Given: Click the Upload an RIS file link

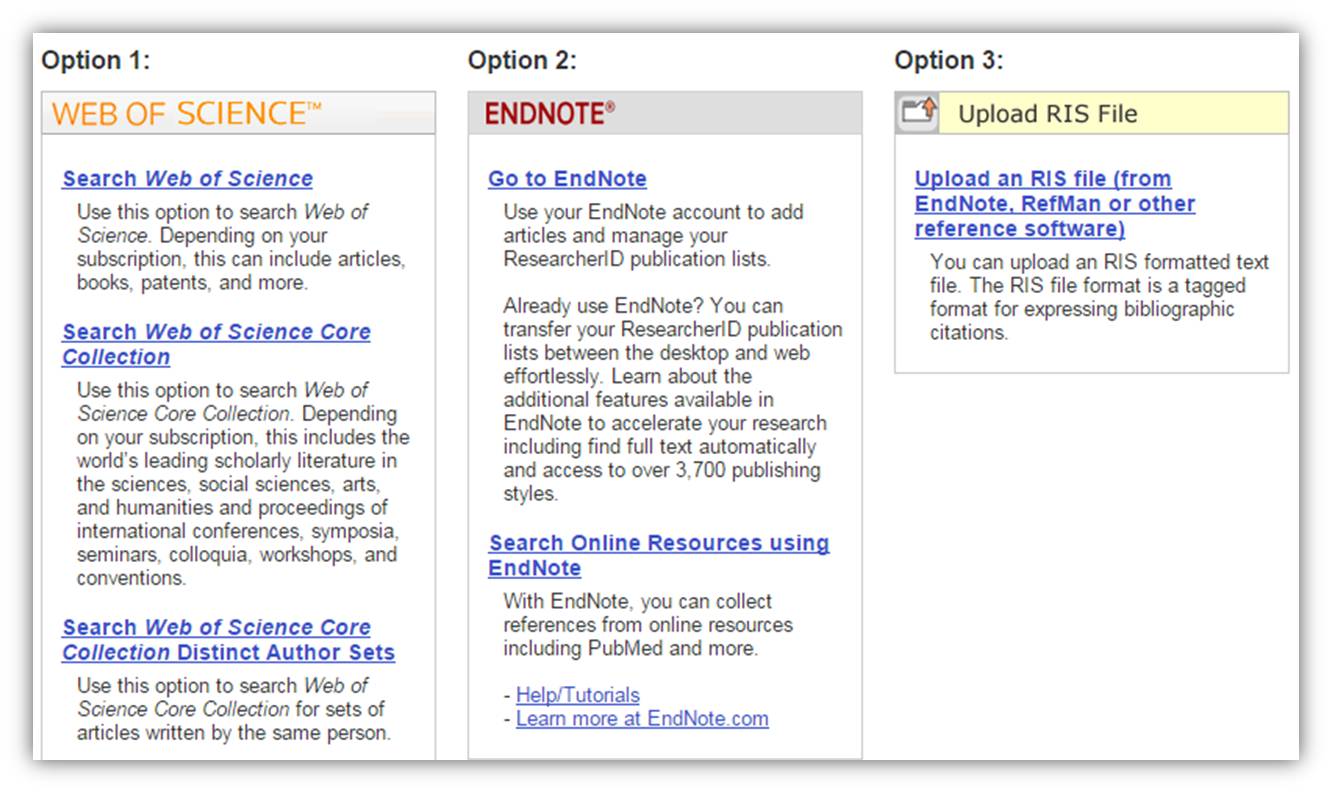Looking at the screenshot, I should pos(1055,204).
